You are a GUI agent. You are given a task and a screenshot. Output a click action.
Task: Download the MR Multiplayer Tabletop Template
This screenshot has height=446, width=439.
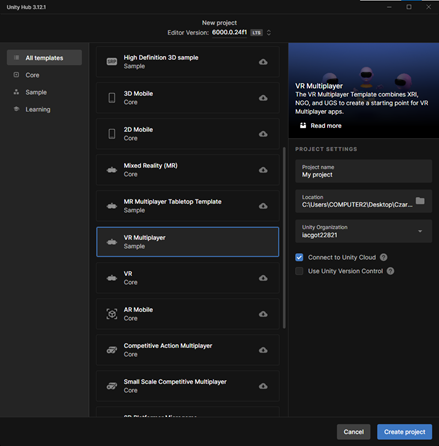pos(263,206)
